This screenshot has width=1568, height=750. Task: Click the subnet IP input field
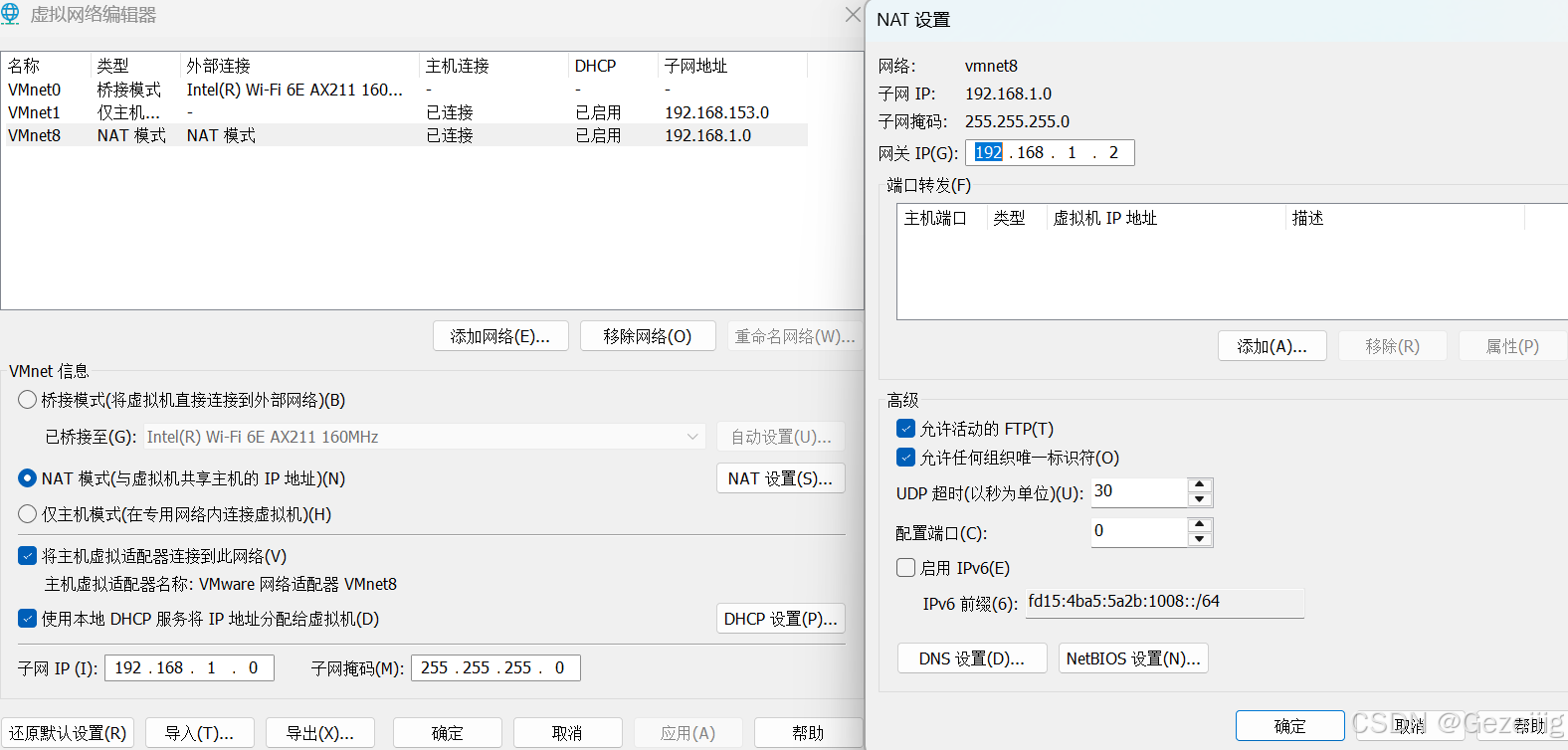pyautogui.click(x=189, y=667)
